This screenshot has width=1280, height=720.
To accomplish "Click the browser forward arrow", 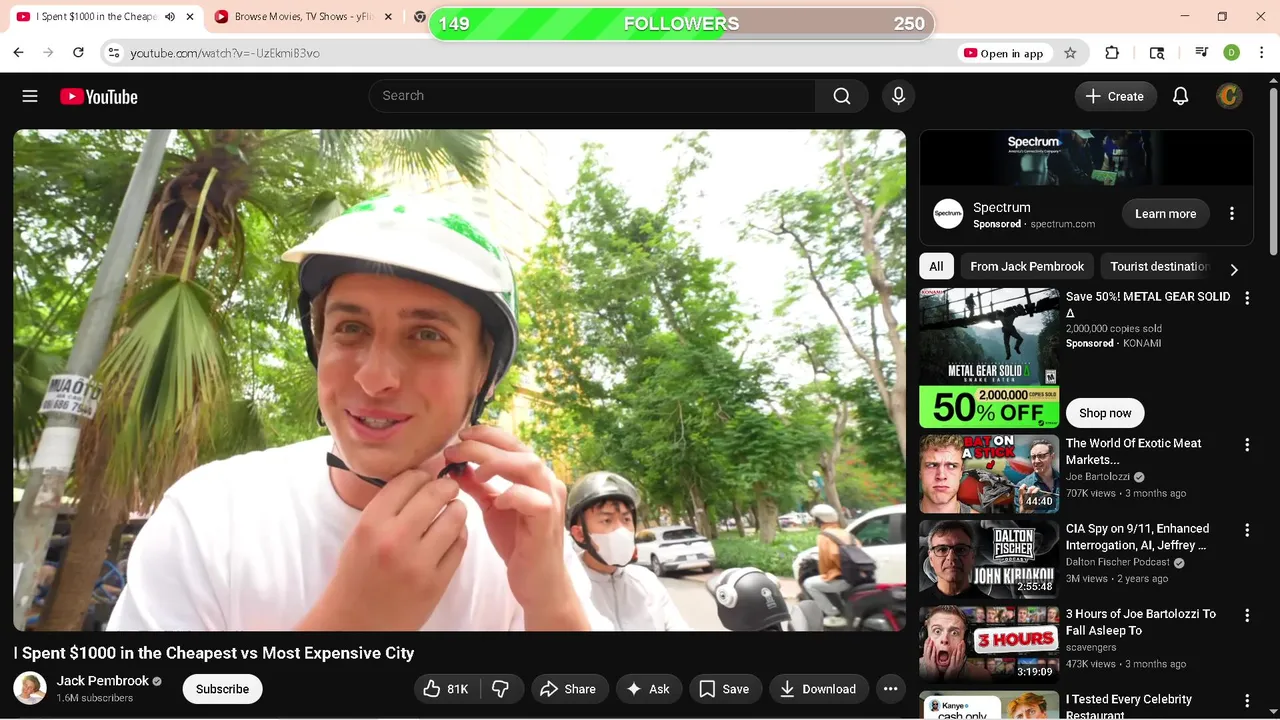I will point(48,53).
